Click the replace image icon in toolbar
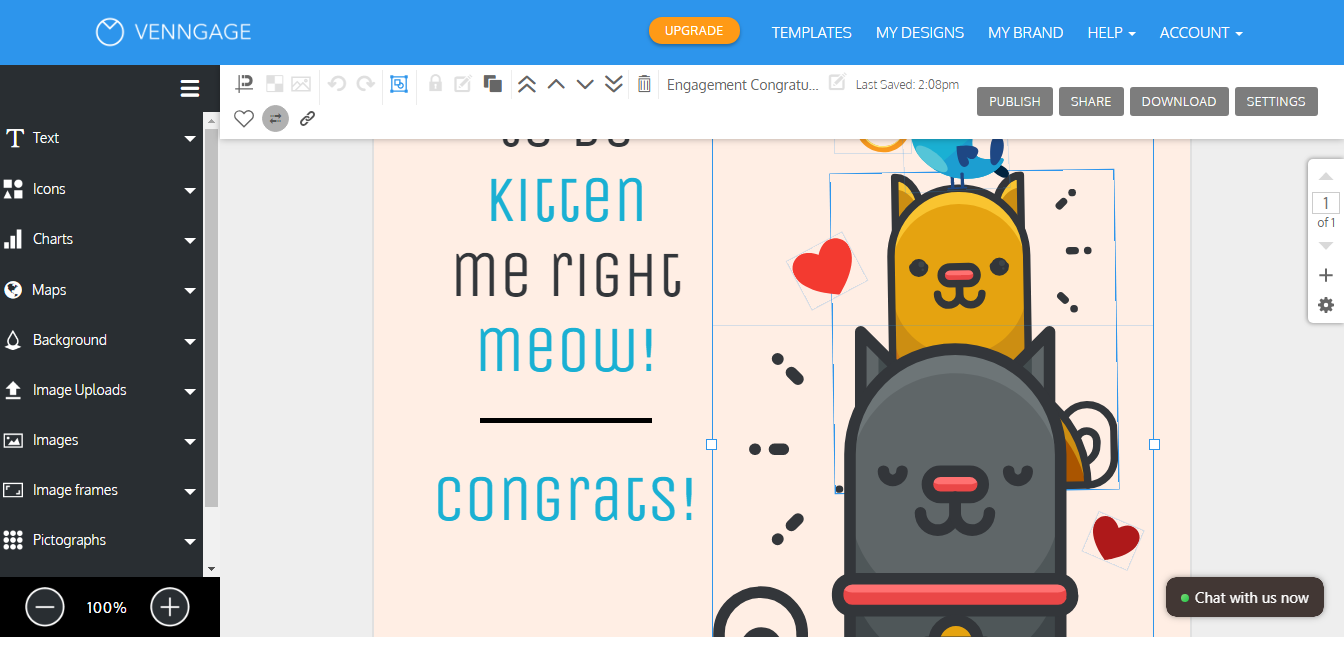The width and height of the screenshot is (1344, 669). [301, 84]
